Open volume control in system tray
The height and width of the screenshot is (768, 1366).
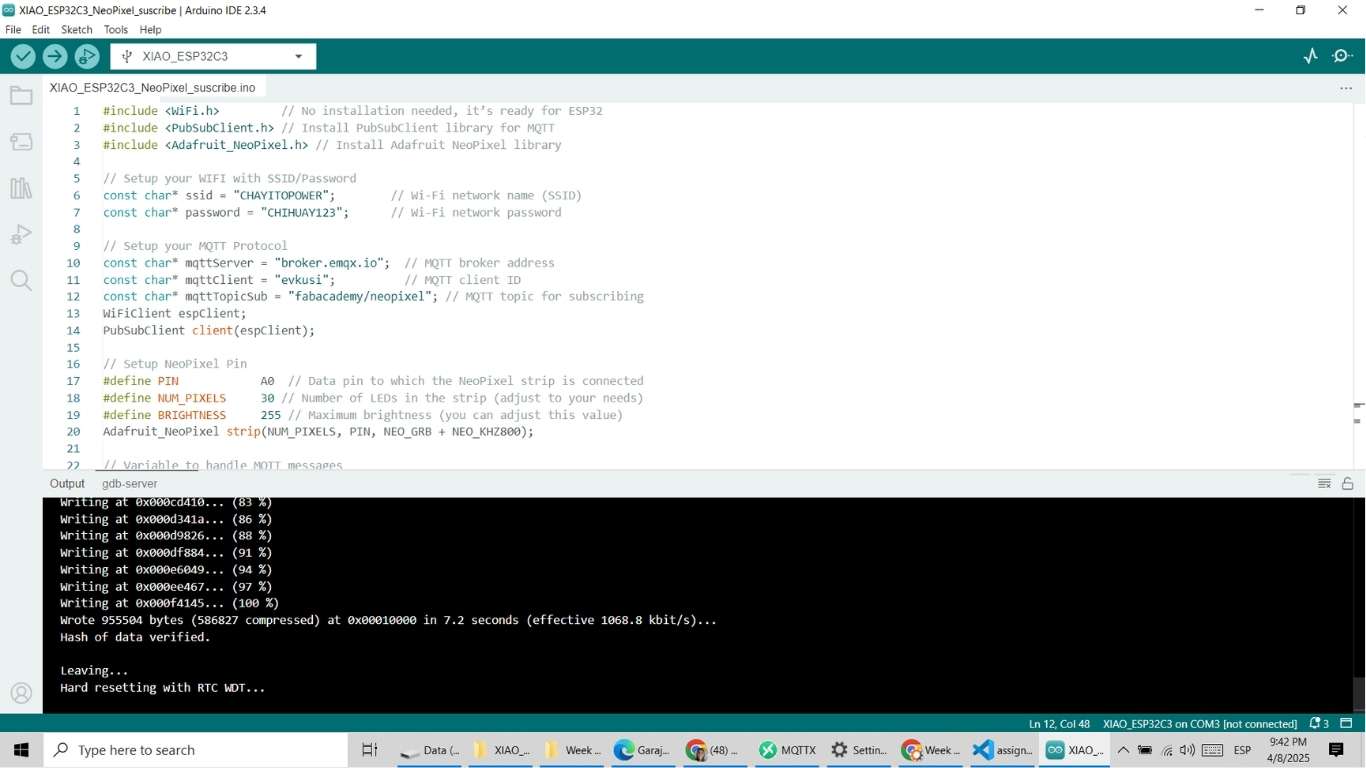click(x=1187, y=750)
